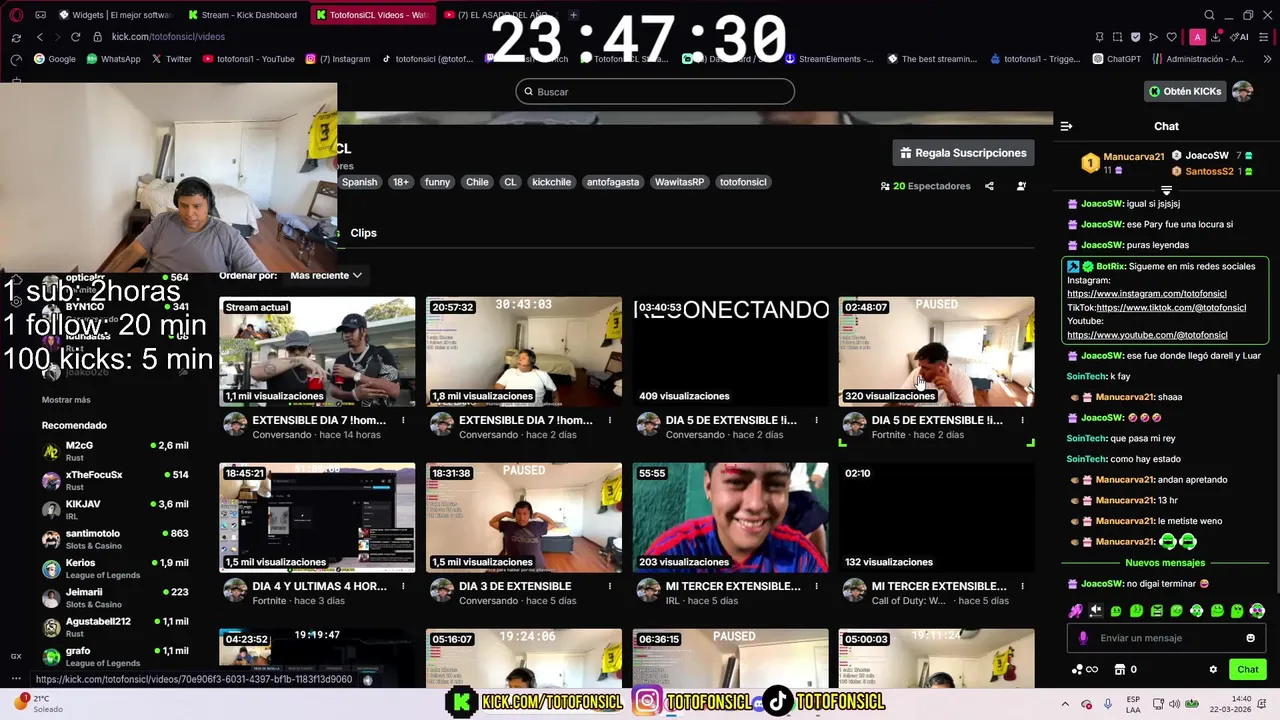This screenshot has width=1280, height=720.
Task: Click the Manucarva21 top gifter name
Action: (x=1135, y=157)
